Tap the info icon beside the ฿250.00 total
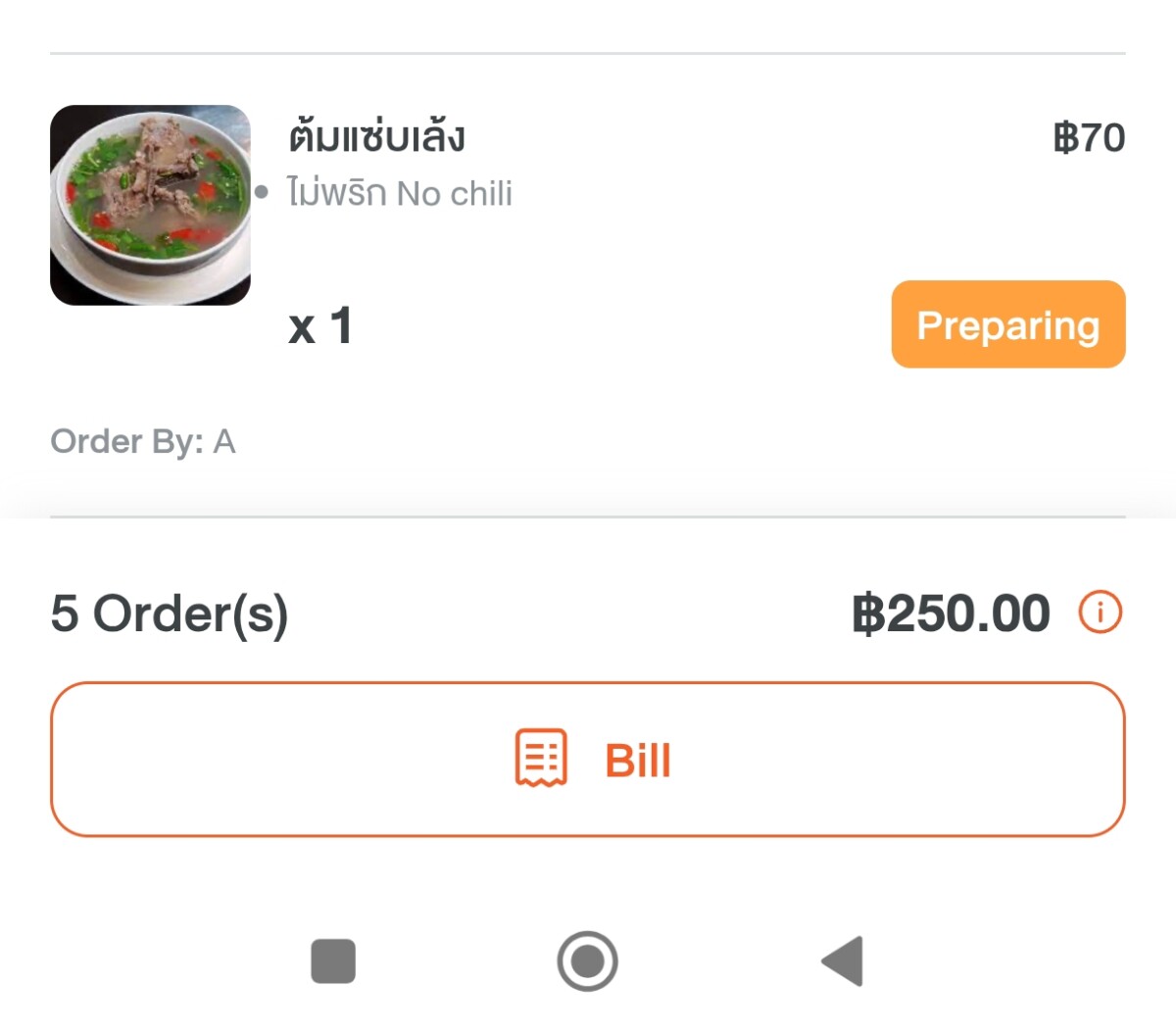The image size is (1176, 1035). pos(1100,613)
